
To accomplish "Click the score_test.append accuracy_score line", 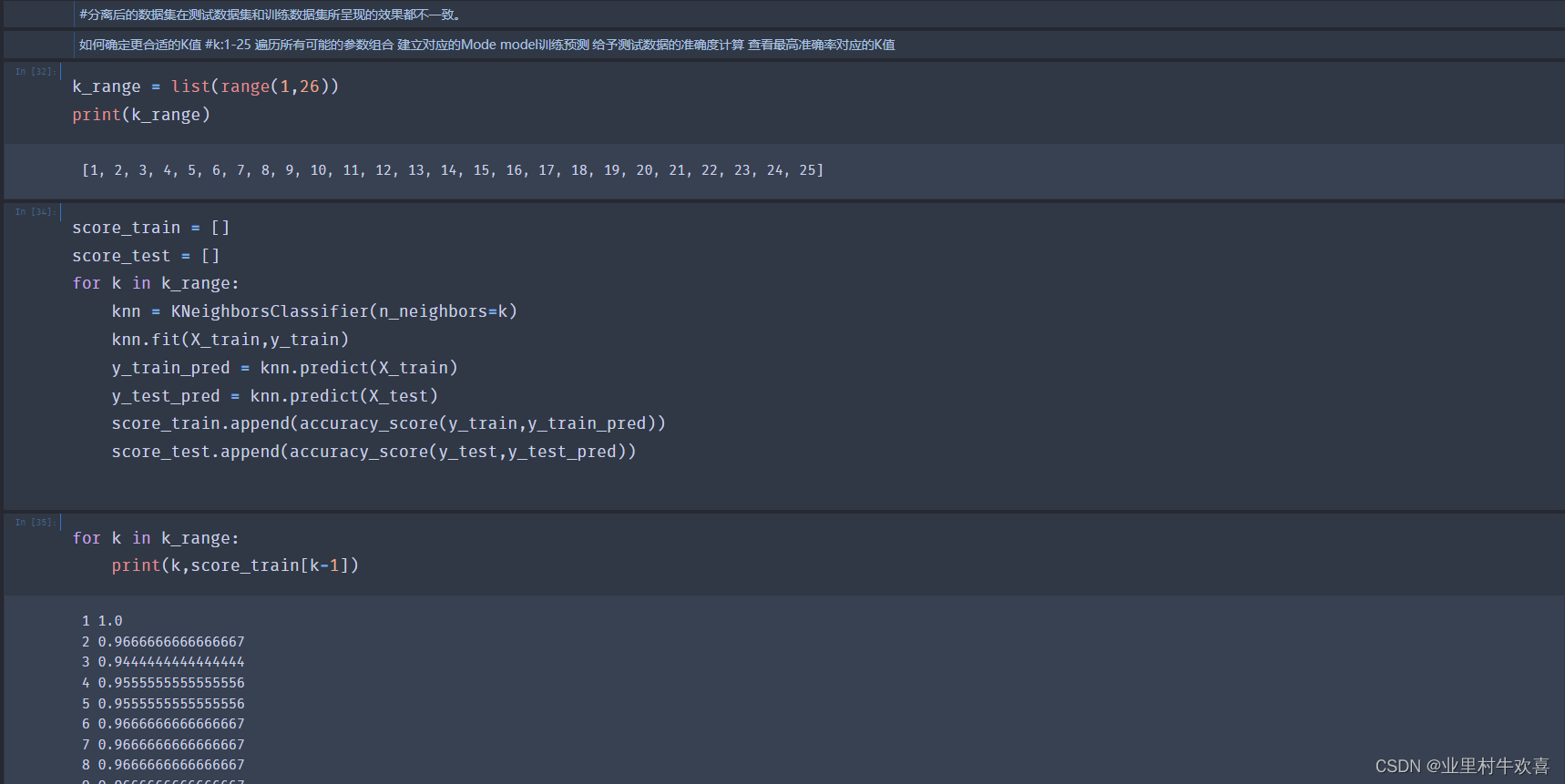I will pyautogui.click(x=373, y=452).
